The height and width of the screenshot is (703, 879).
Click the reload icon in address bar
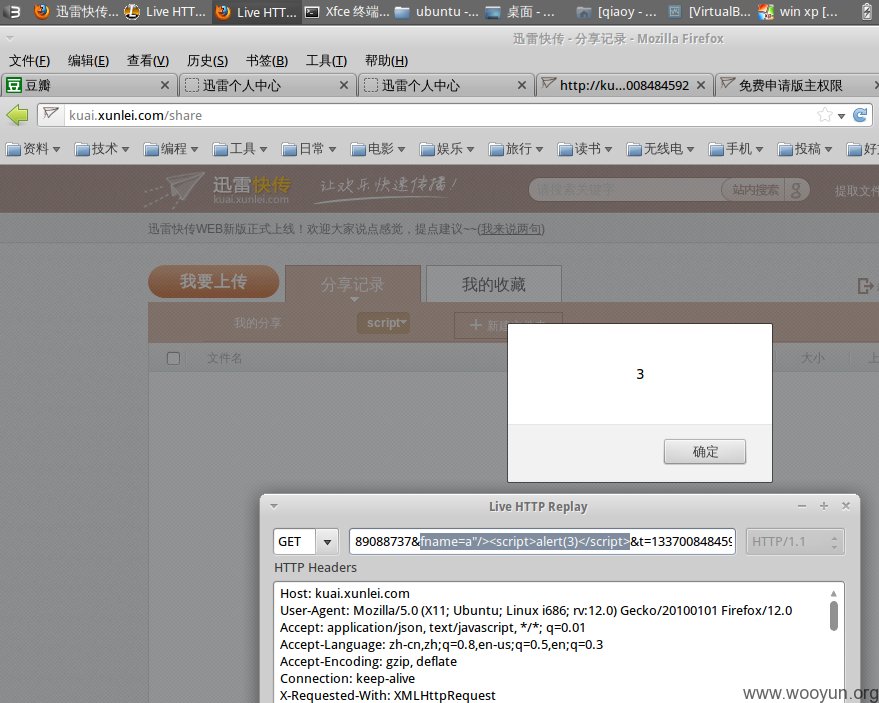tap(860, 115)
